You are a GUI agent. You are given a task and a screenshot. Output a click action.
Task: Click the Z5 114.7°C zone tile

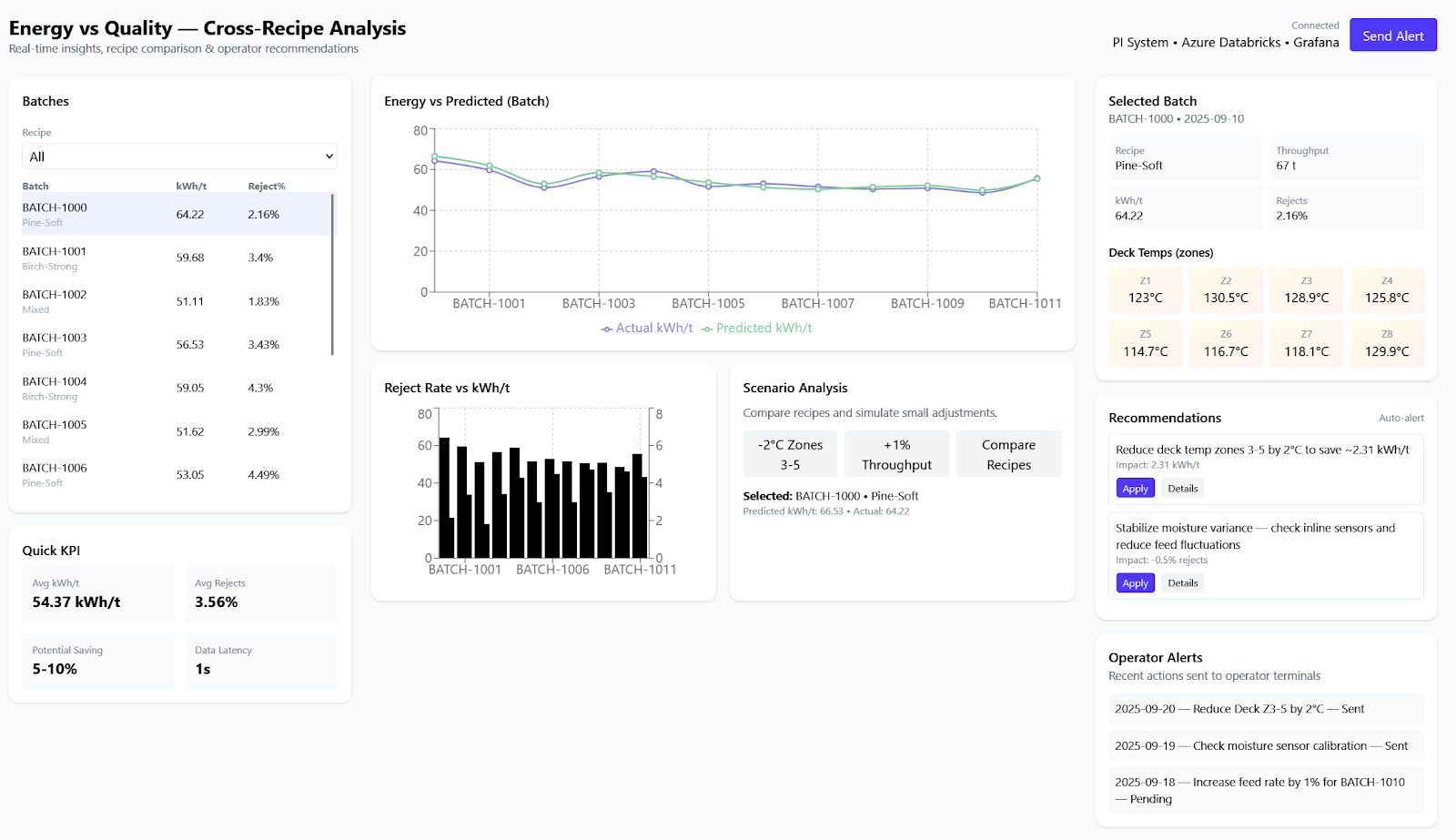pyautogui.click(x=1146, y=343)
